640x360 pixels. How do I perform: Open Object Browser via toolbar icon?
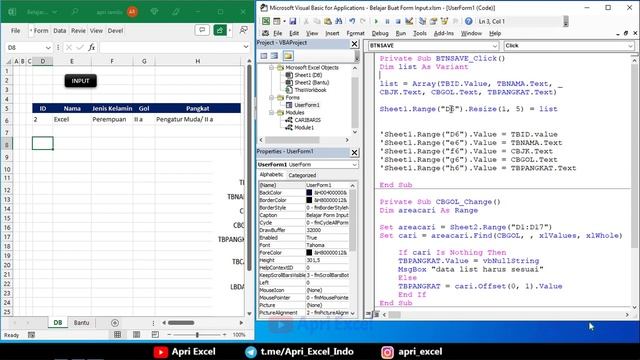444,21
